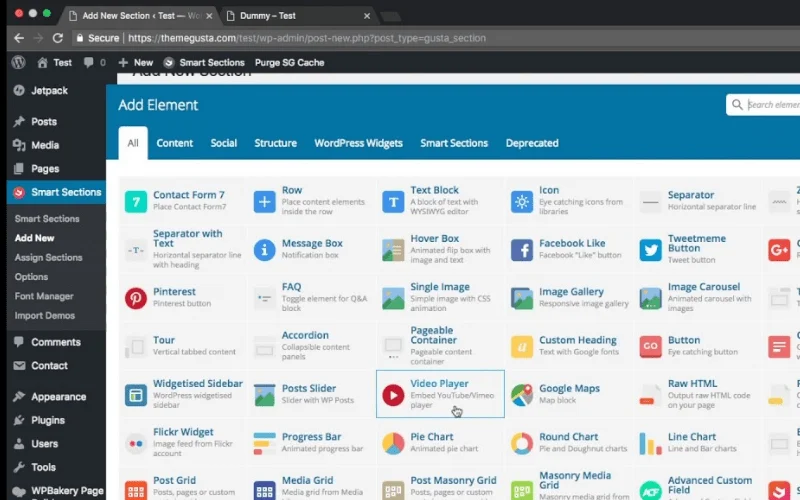Select the Image Gallery icon
This screenshot has width=800, height=500.
(521, 298)
